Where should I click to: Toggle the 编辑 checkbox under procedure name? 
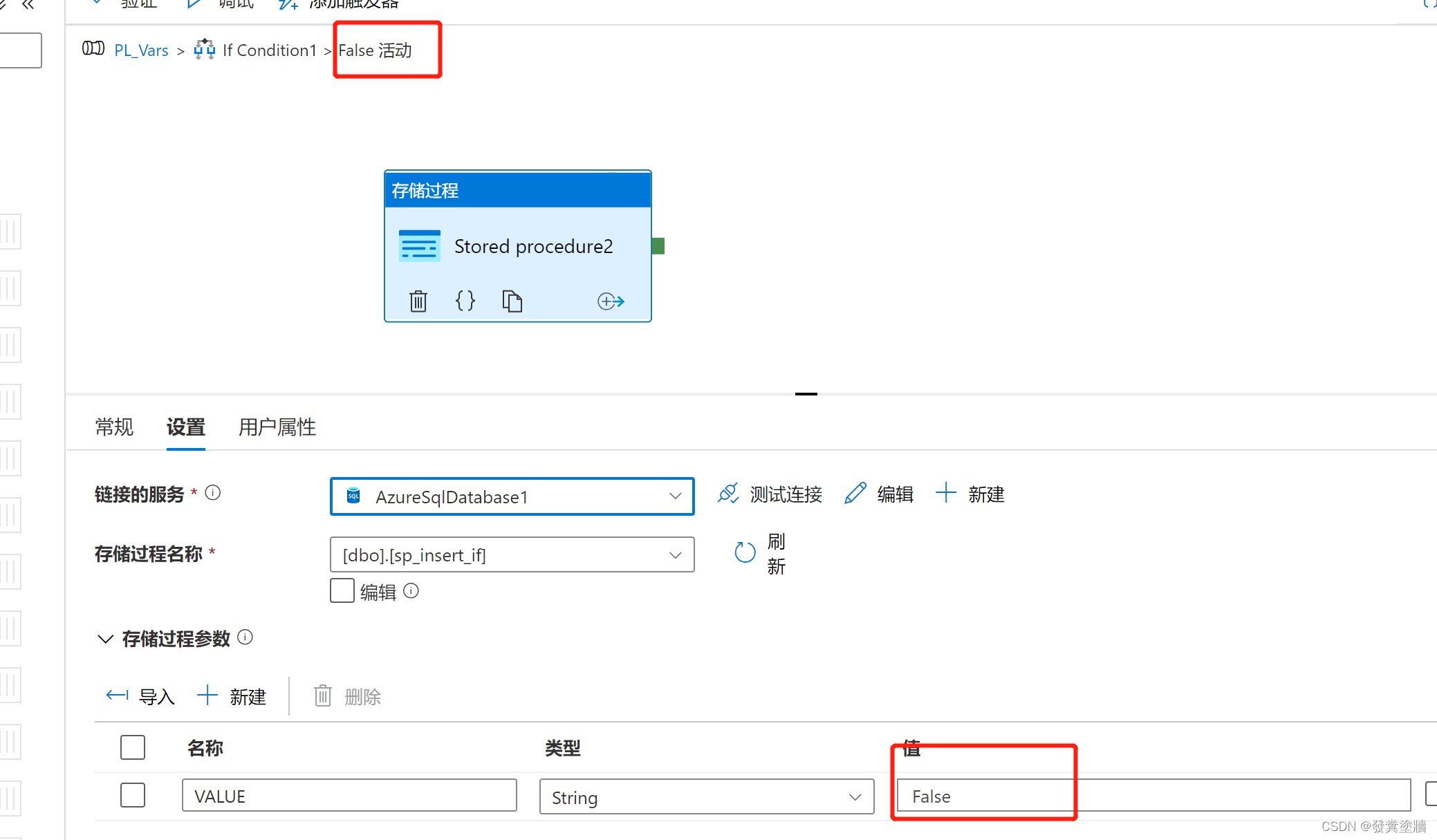[342, 590]
